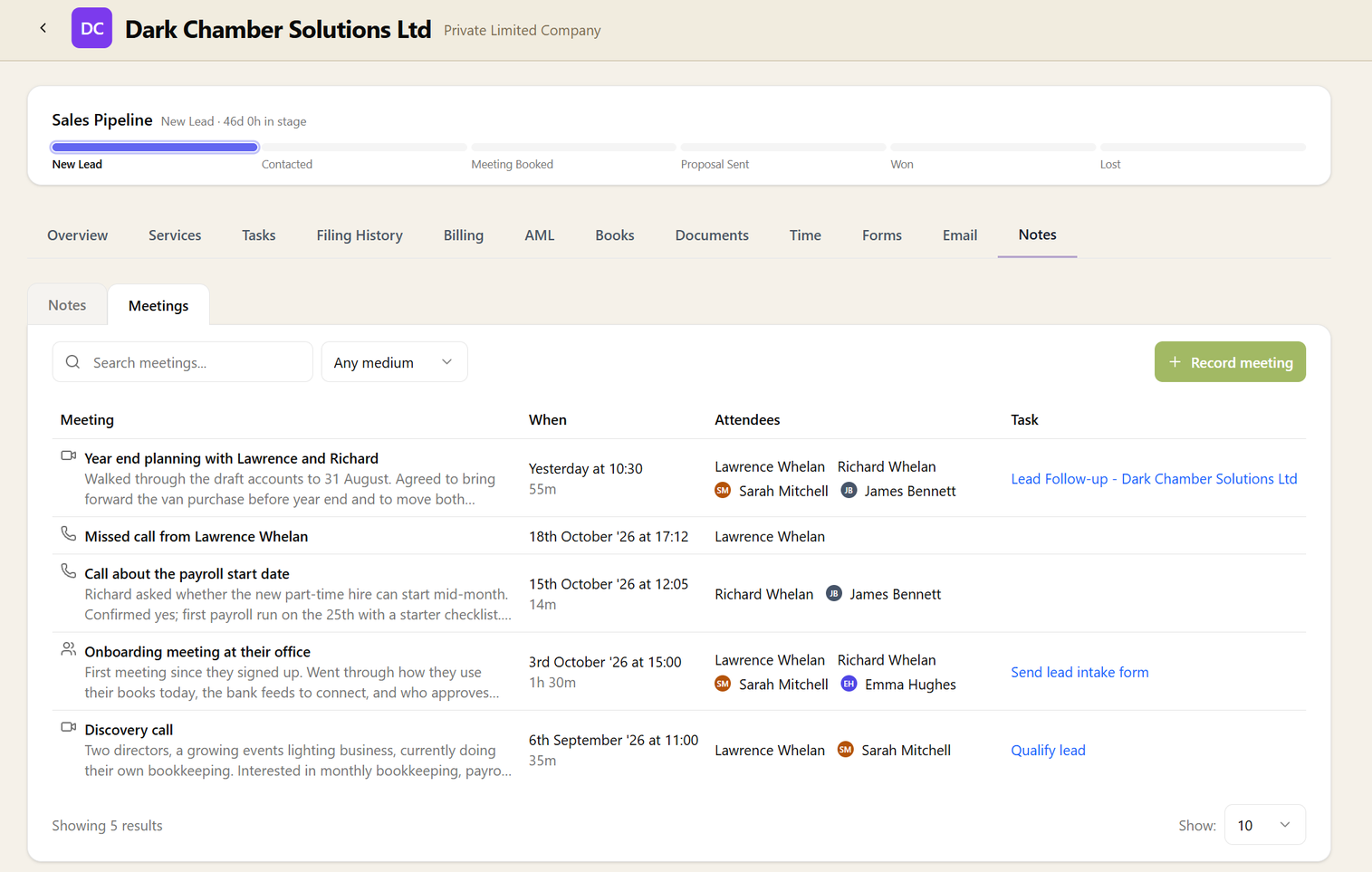Click the video icon beside Discovery call
This screenshot has width=1372, height=872.
coord(68,727)
